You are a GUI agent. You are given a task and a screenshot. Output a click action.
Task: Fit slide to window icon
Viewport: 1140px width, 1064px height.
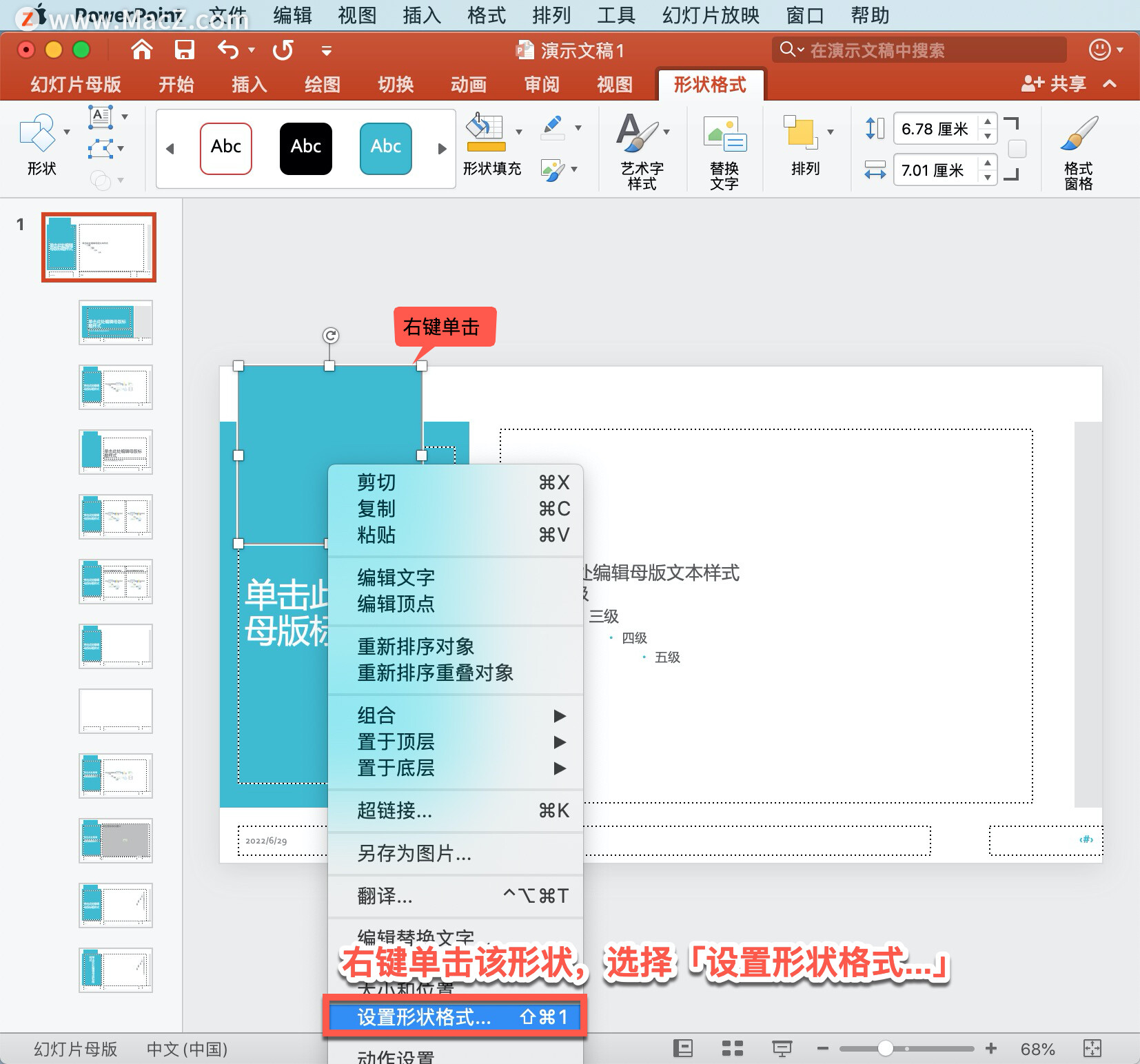point(1092,1048)
